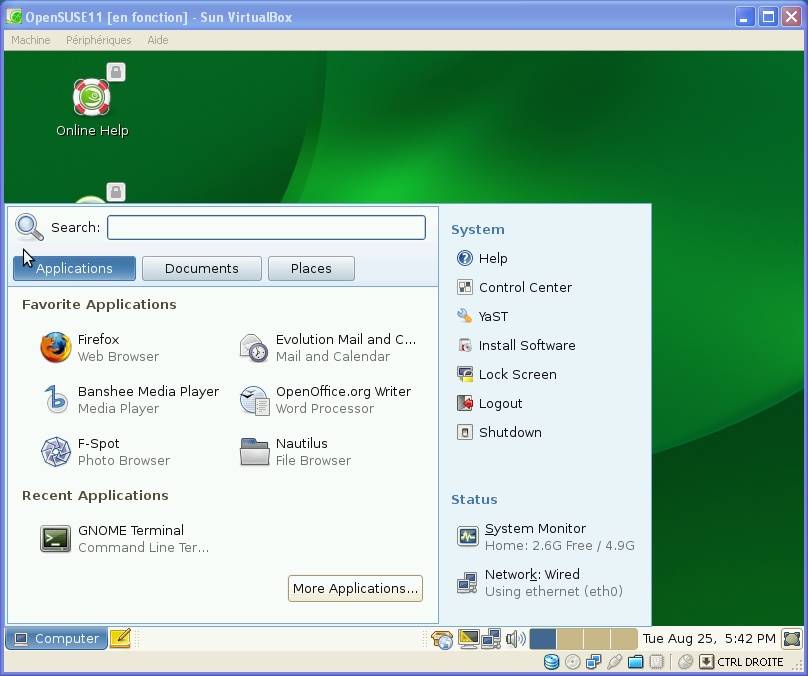Open System Monitor status entry
Image resolution: width=808 pixels, height=676 pixels.
point(546,536)
